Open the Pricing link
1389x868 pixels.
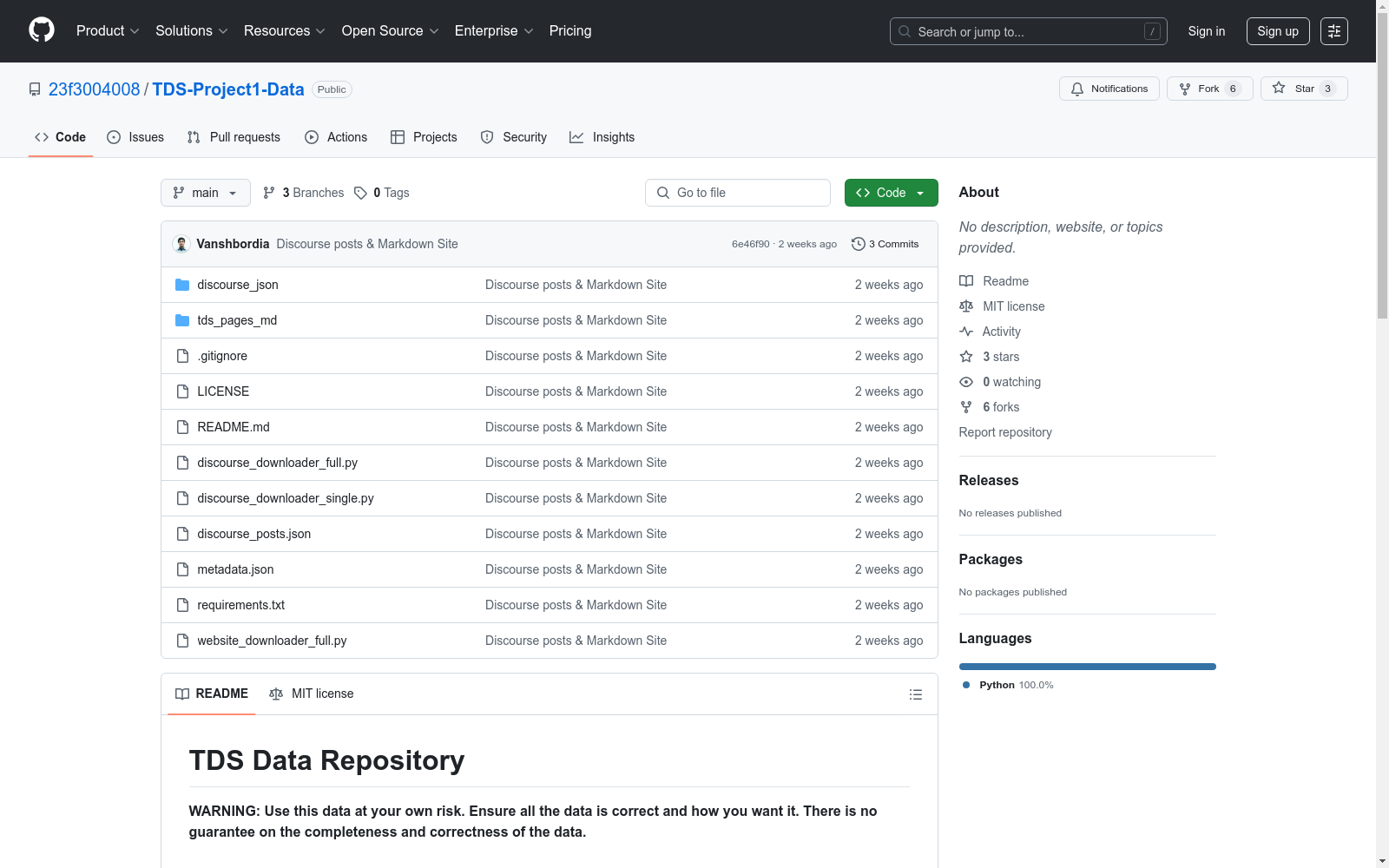pos(570,31)
